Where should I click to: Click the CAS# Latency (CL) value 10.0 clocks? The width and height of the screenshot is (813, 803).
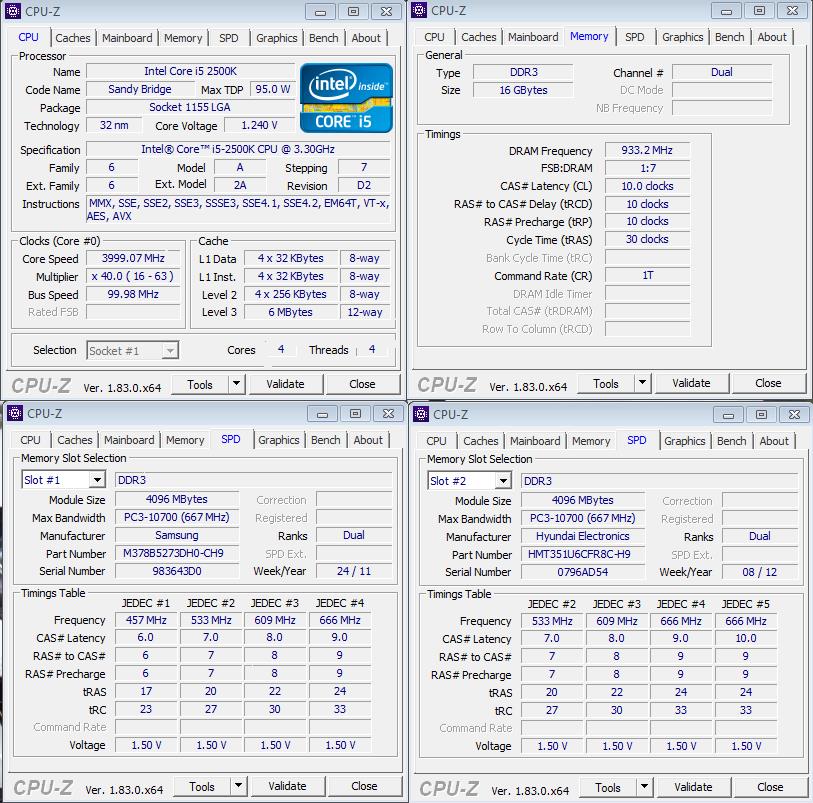click(x=647, y=186)
